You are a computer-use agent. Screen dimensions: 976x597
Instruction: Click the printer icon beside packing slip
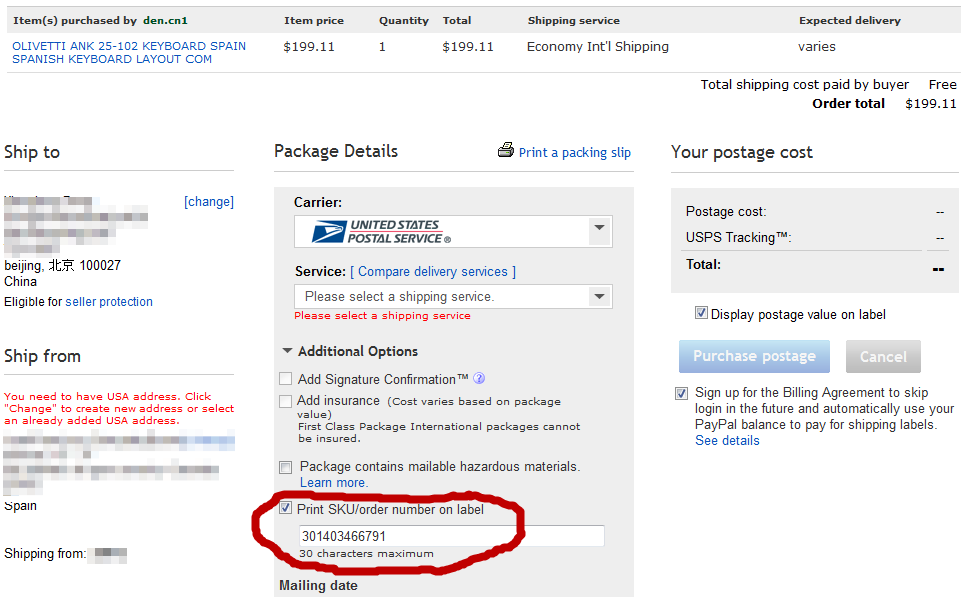click(x=506, y=151)
